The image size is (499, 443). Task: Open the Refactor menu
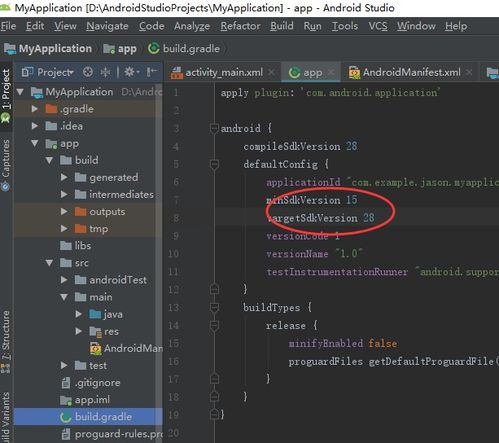240,26
